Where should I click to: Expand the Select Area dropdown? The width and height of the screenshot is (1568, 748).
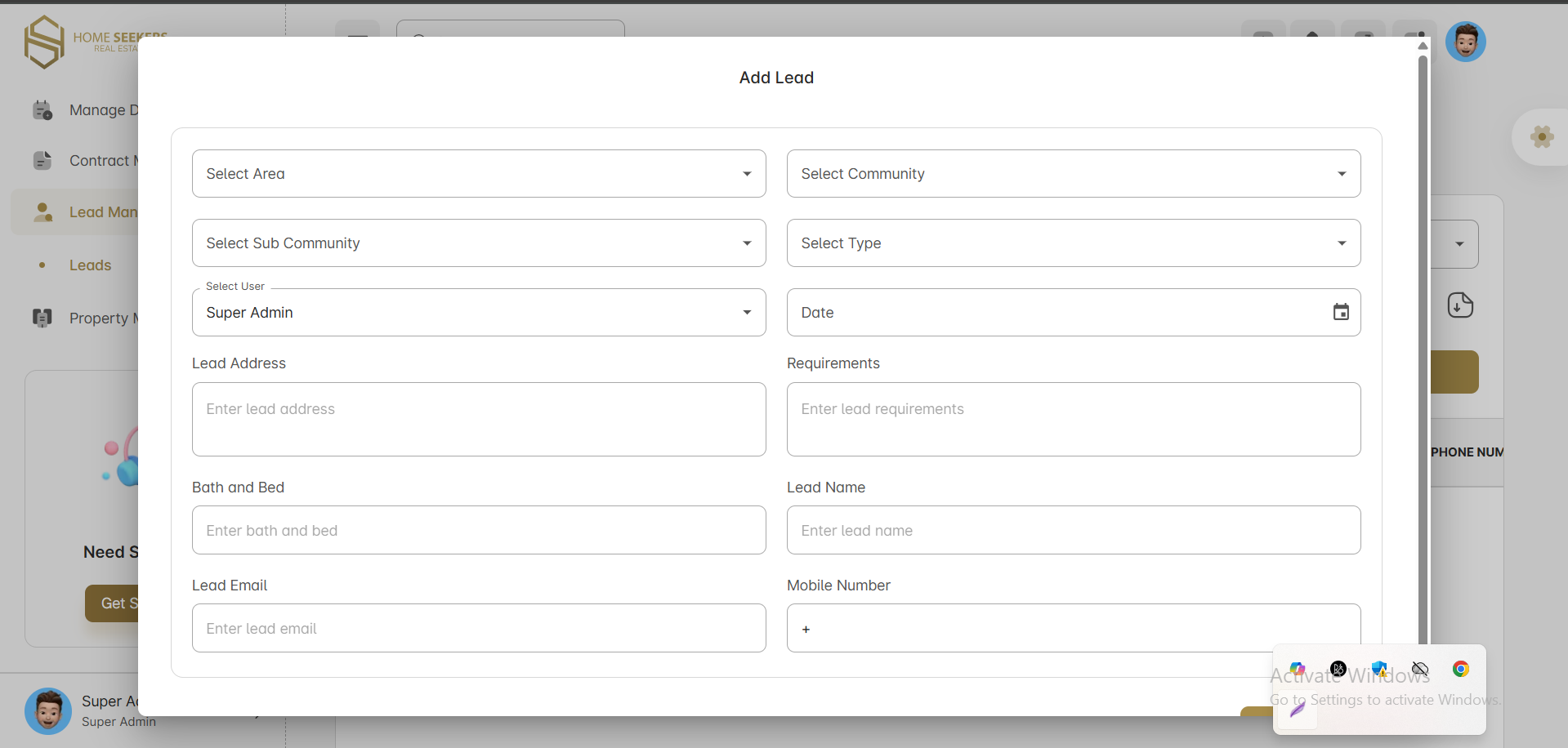[479, 173]
